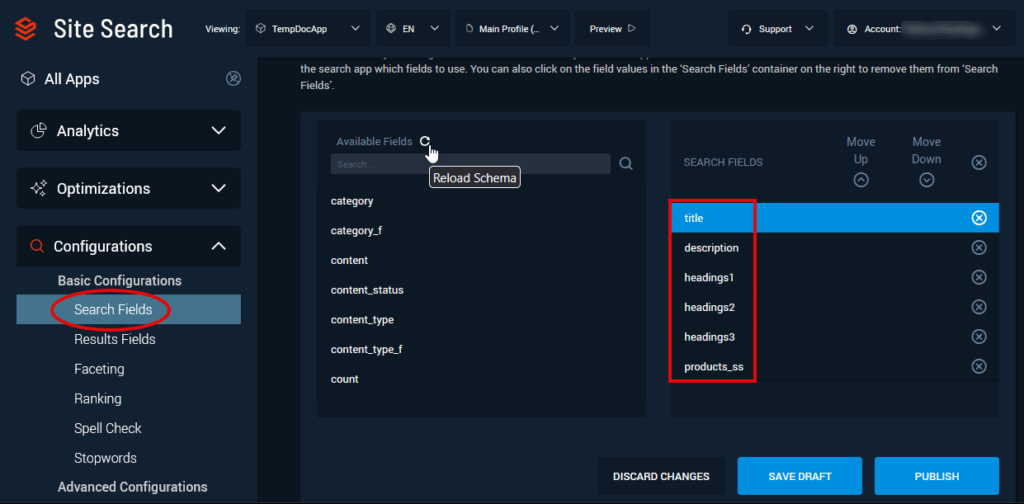This screenshot has height=504, width=1024.
Task: Click the Save Draft button
Action: (x=799, y=476)
